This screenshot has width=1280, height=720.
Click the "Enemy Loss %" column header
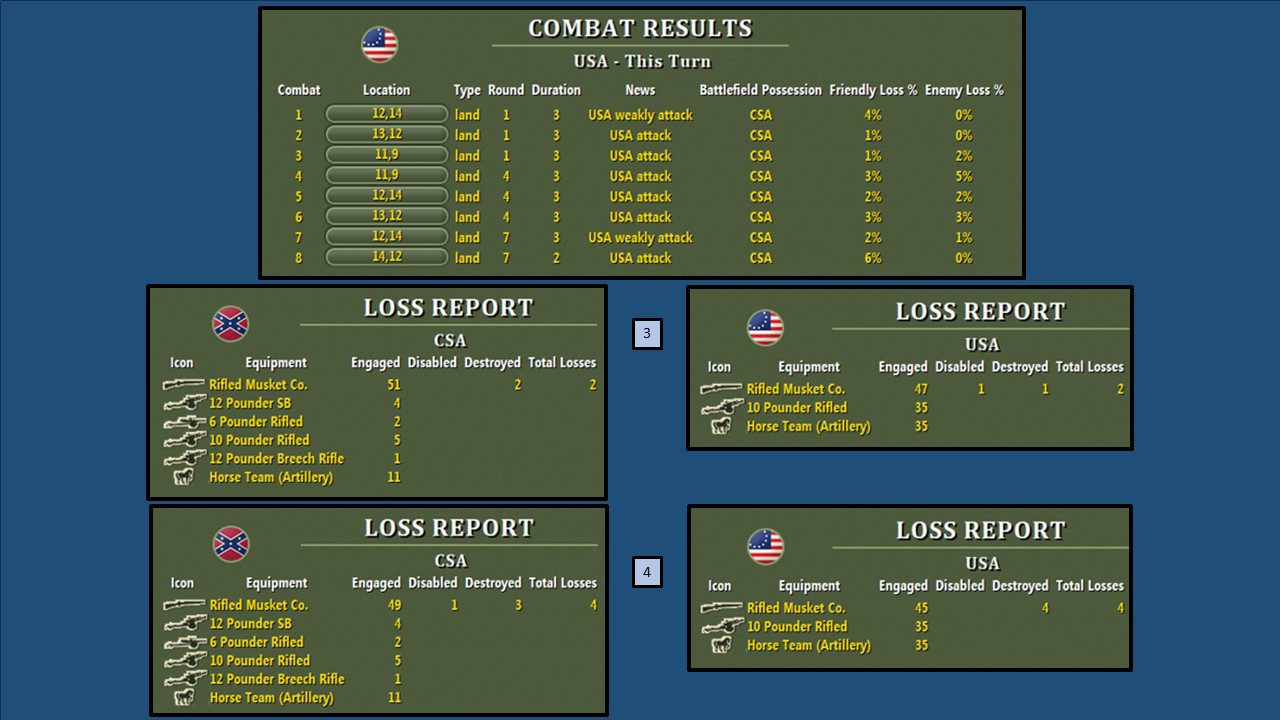tap(964, 90)
